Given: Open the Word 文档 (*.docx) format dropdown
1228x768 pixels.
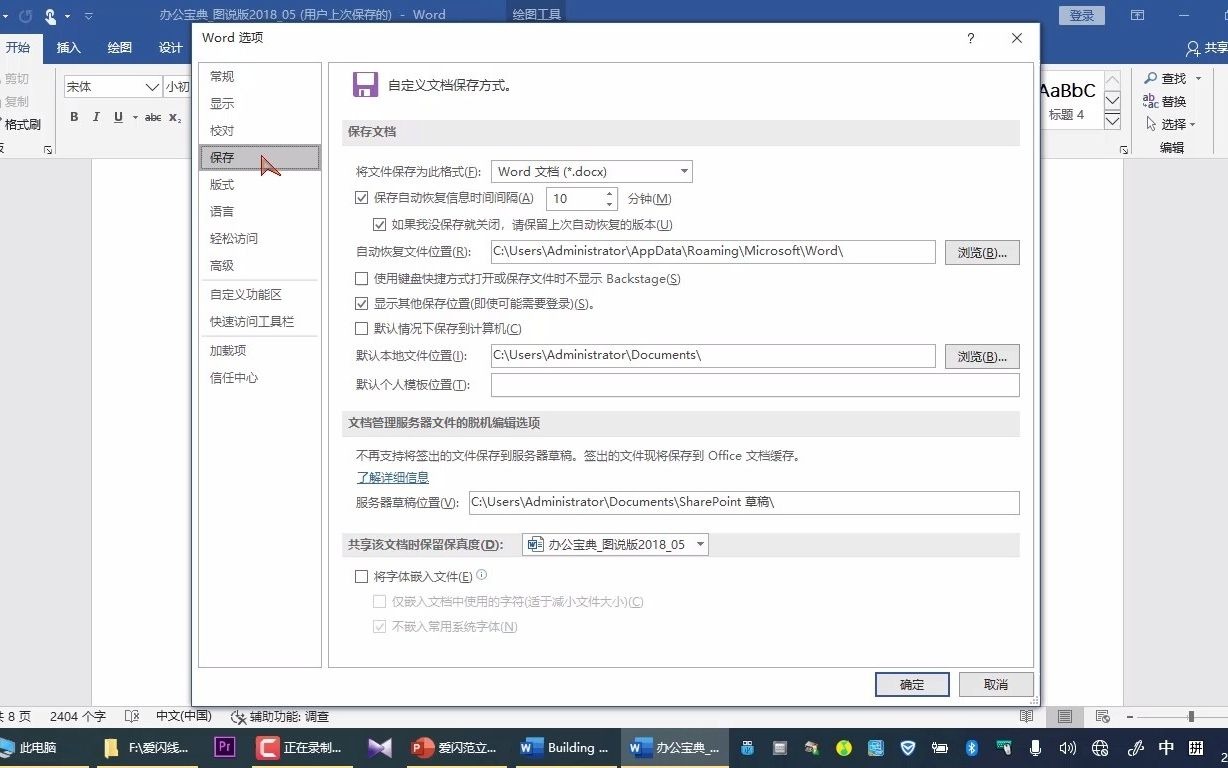Looking at the screenshot, I should 684,171.
